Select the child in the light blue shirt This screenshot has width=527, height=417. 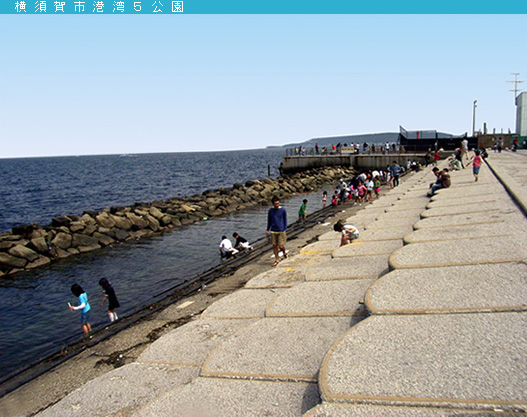pyautogui.click(x=81, y=308)
